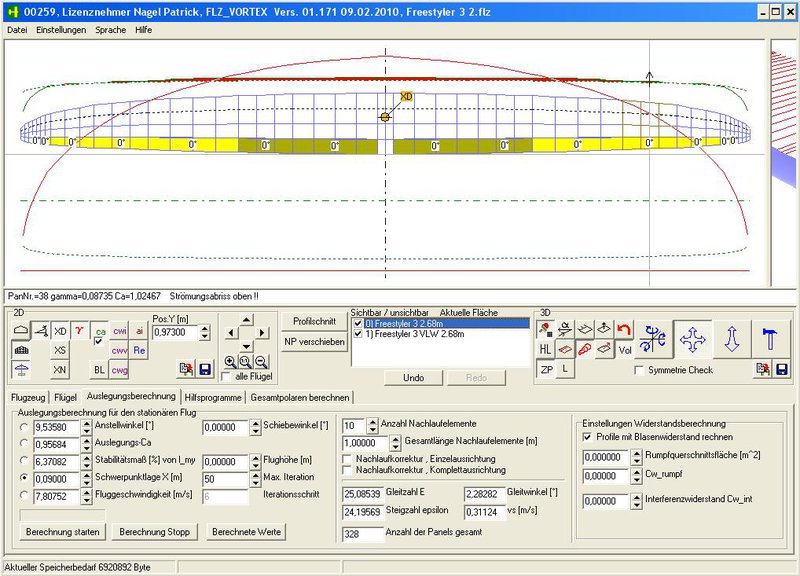Click the zoom in magnifier icon

coord(231,361)
